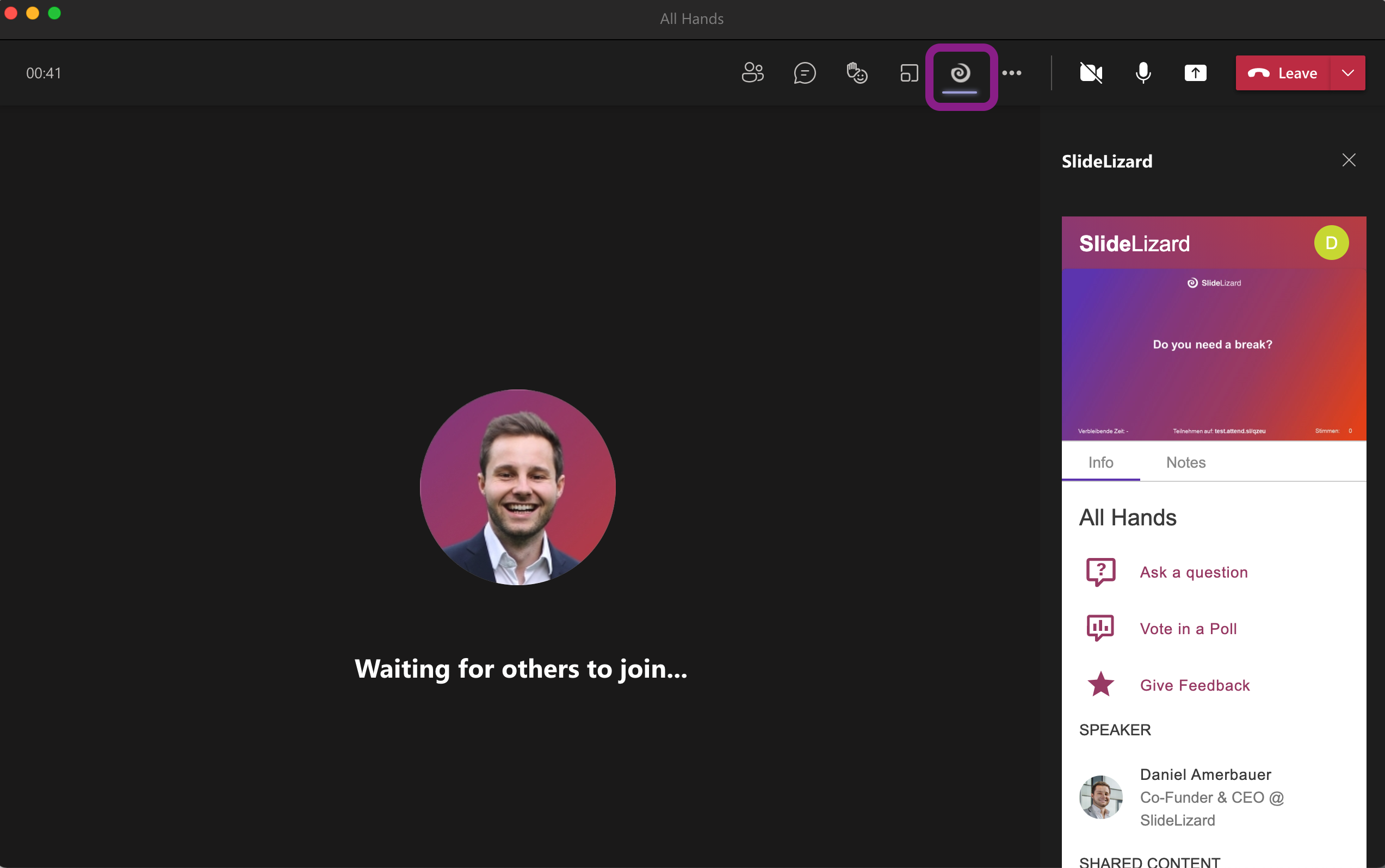Click the green D user avatar
The image size is (1385, 868).
click(x=1331, y=243)
